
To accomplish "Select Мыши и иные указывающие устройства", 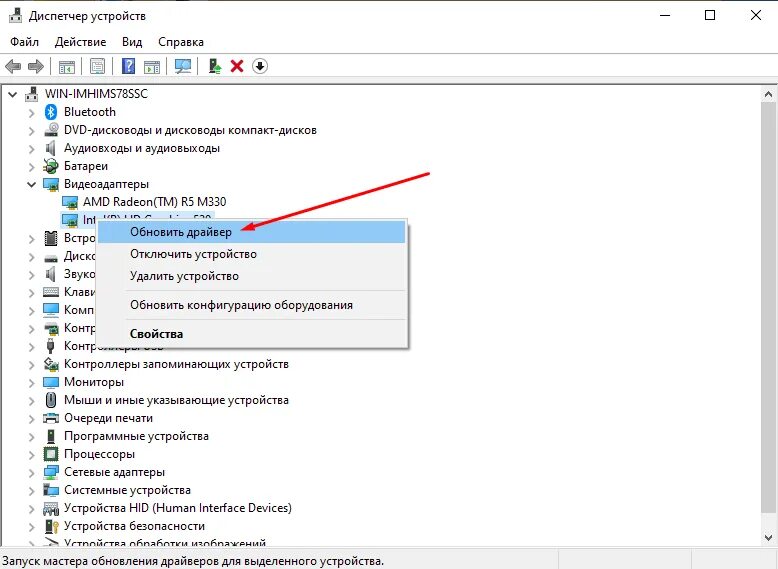I will [x=176, y=400].
